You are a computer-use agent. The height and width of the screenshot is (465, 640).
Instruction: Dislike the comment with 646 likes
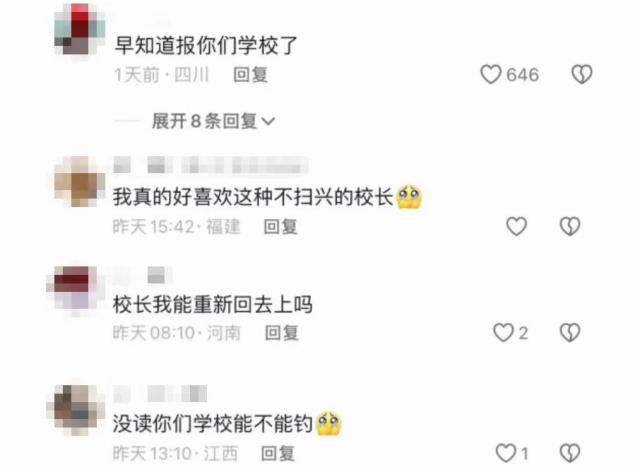581,75
